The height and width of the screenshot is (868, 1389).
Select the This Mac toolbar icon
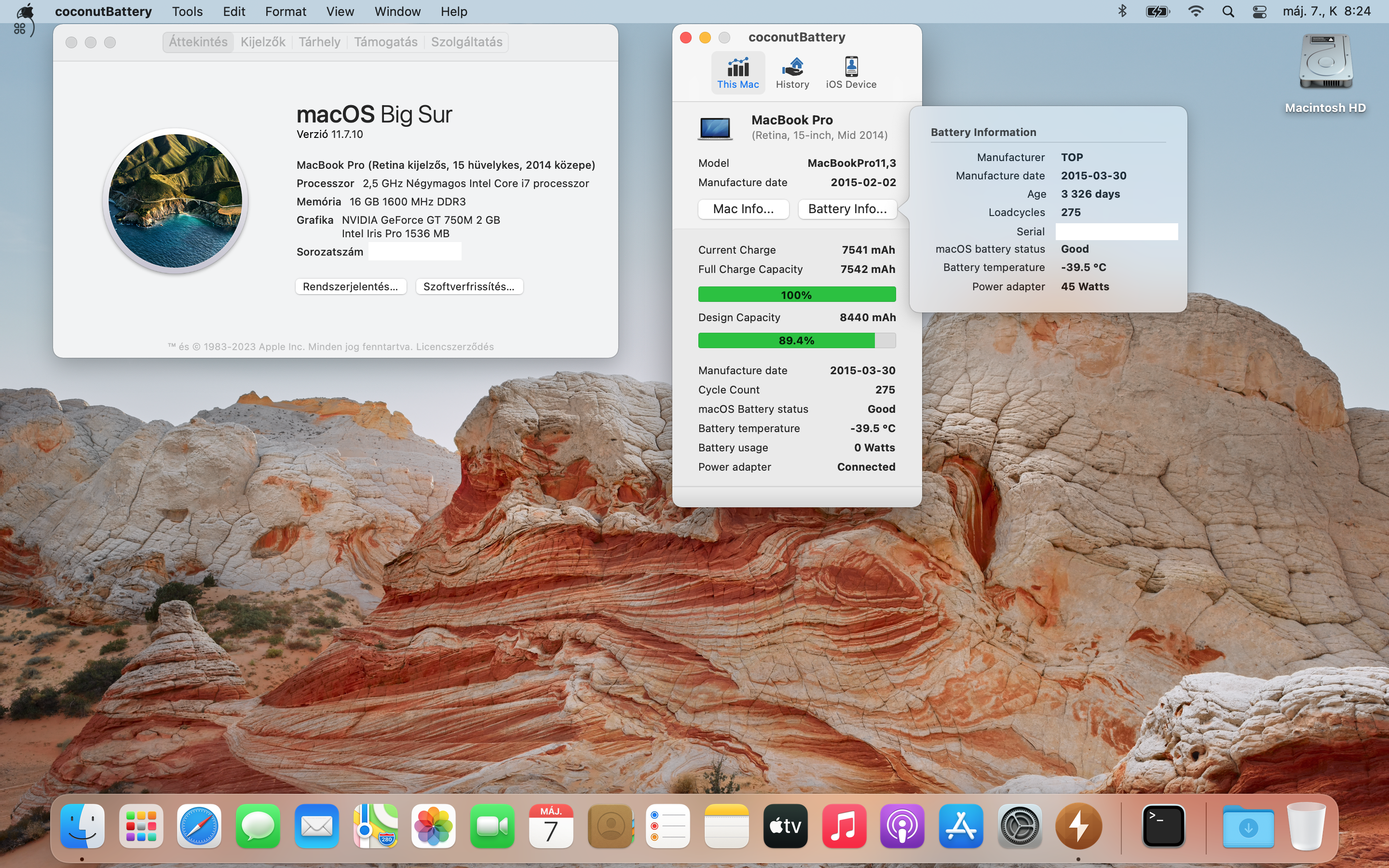tap(737, 73)
